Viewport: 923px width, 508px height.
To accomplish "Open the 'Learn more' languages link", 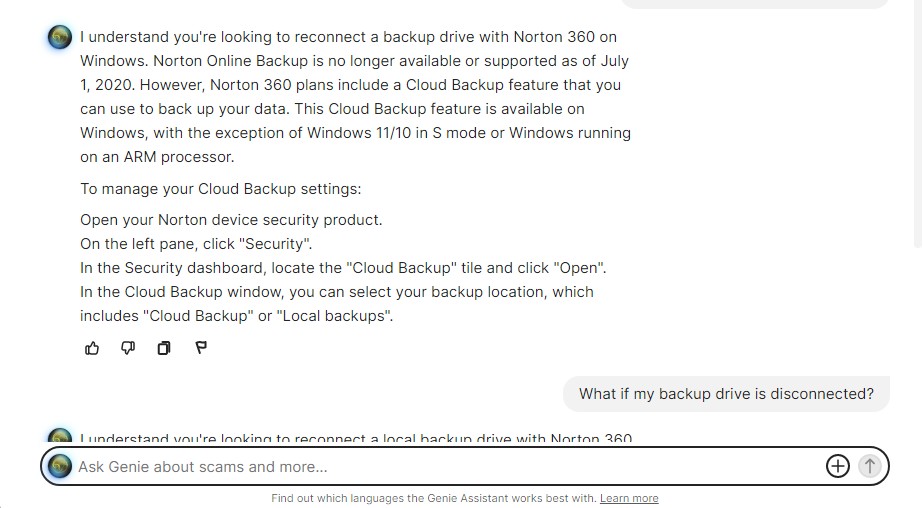I will [x=629, y=498].
